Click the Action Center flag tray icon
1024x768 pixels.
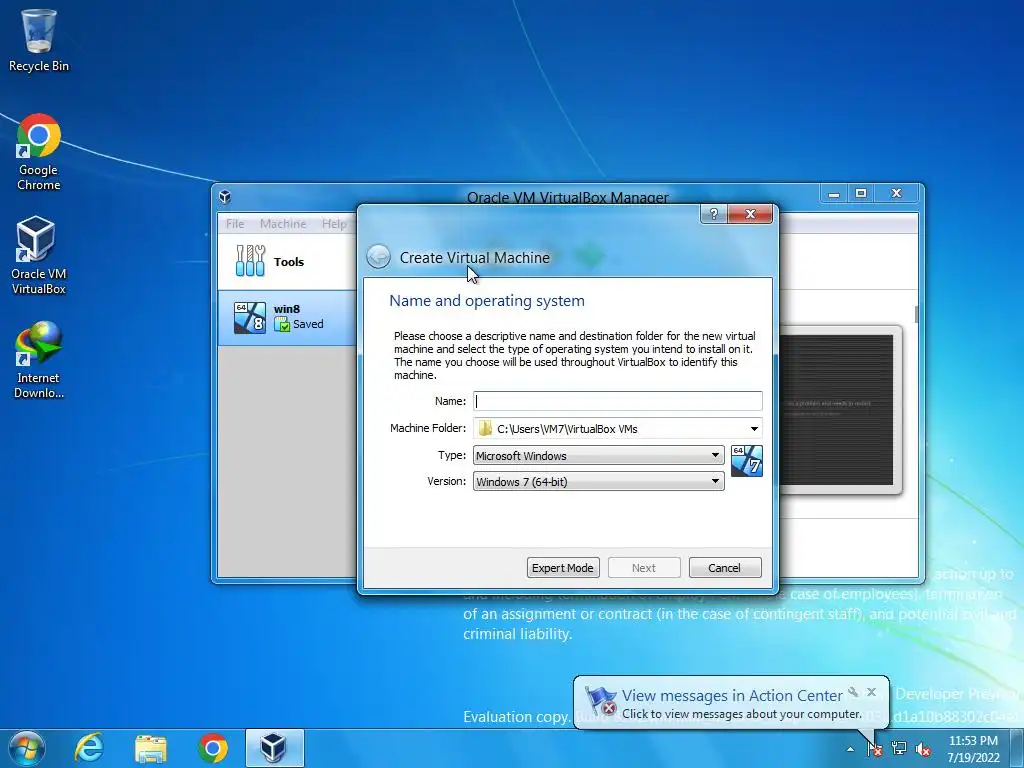point(874,749)
